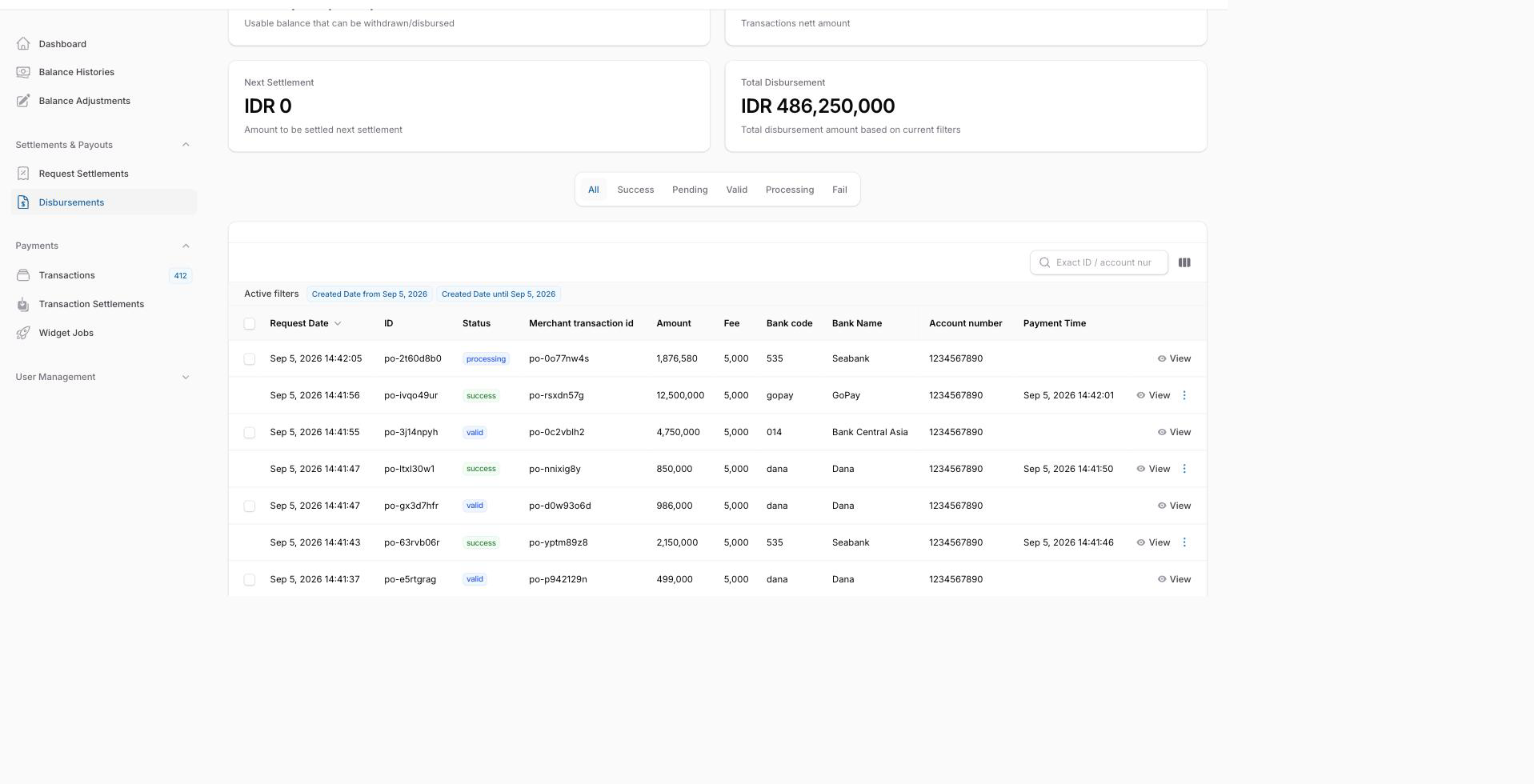This screenshot has width=1534, height=784.
Task: Click the Transactions sidebar icon
Action: coord(23,275)
